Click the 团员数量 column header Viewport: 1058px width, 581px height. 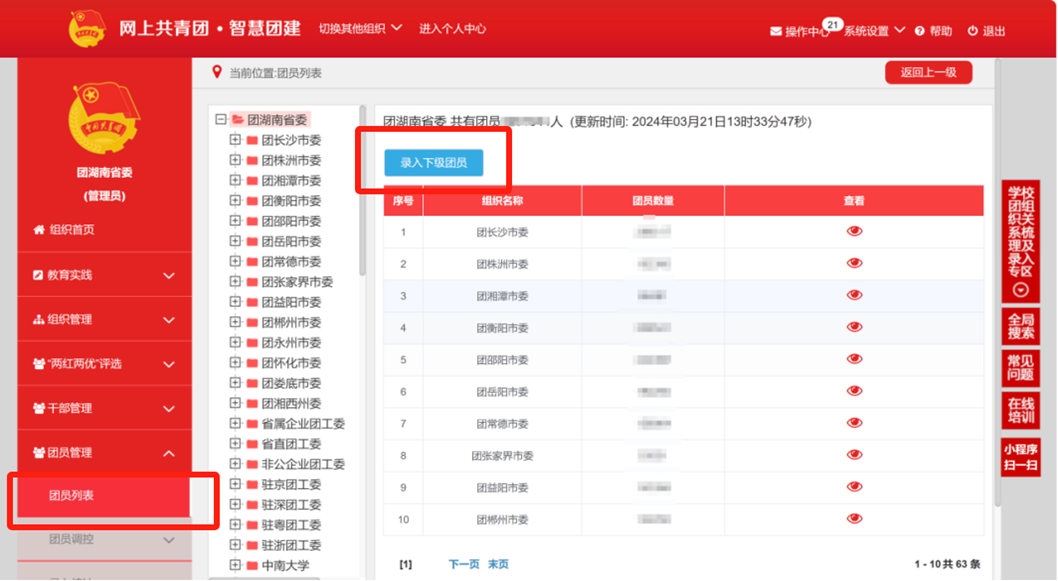pos(652,200)
